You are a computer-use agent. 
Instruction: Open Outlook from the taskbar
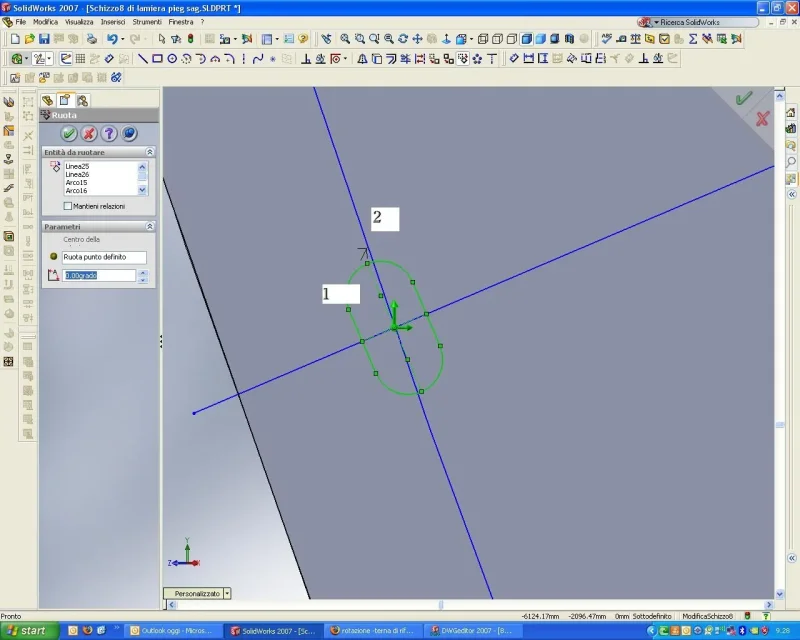[x=171, y=631]
